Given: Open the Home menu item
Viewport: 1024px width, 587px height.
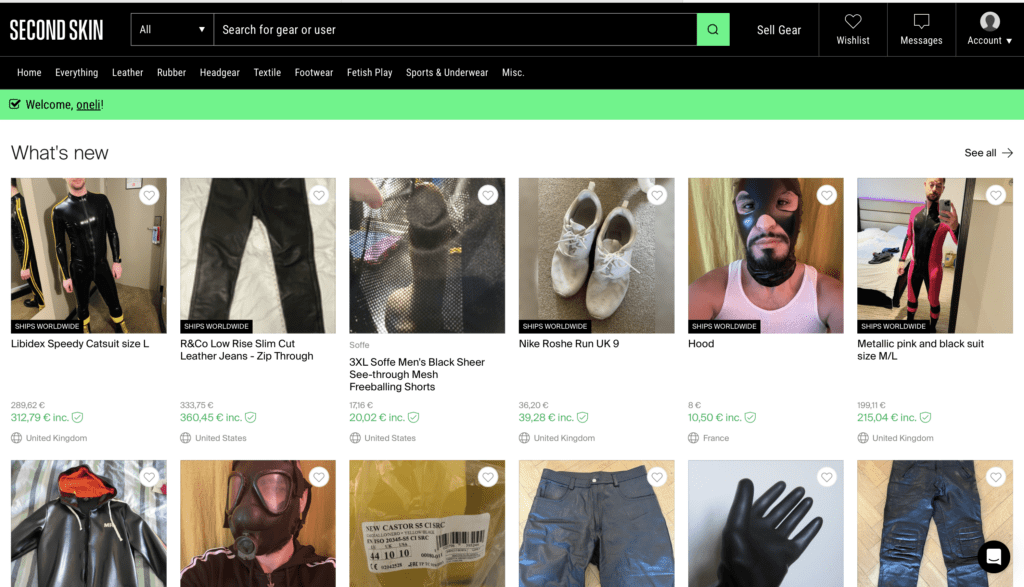Looking at the screenshot, I should [29, 72].
